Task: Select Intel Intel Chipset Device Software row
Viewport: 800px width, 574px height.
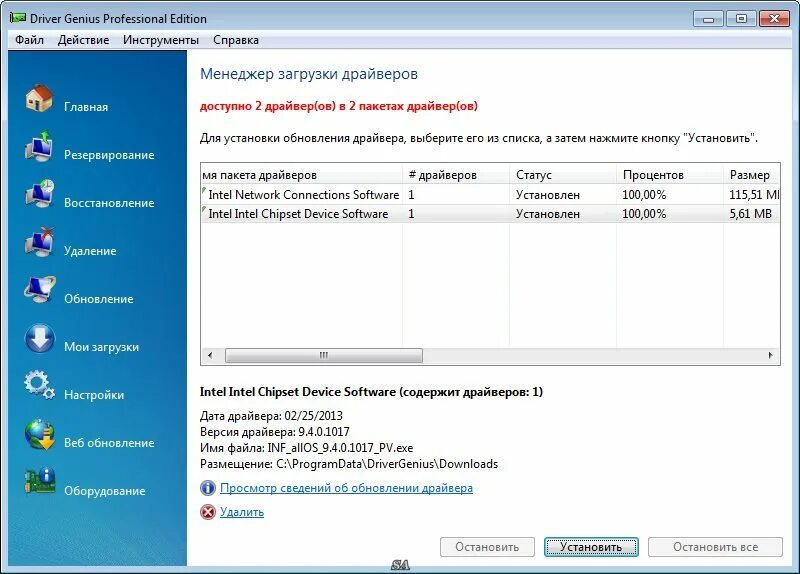Action: click(490, 213)
